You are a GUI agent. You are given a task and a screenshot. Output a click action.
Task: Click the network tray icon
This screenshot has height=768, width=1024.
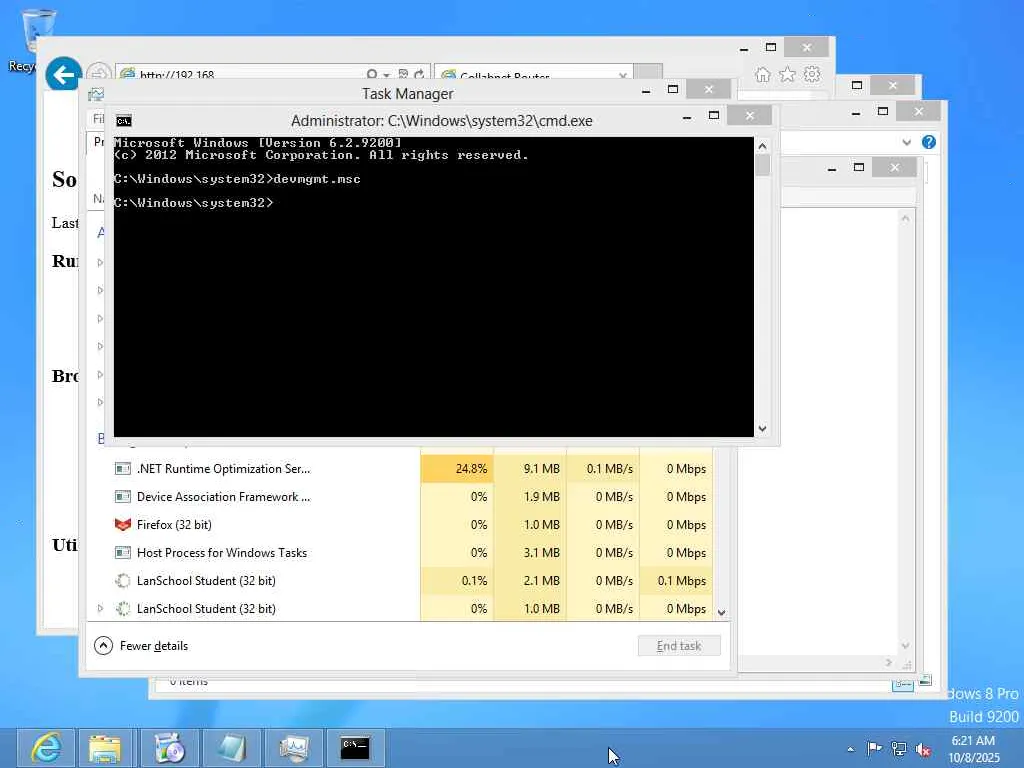pyautogui.click(x=899, y=748)
